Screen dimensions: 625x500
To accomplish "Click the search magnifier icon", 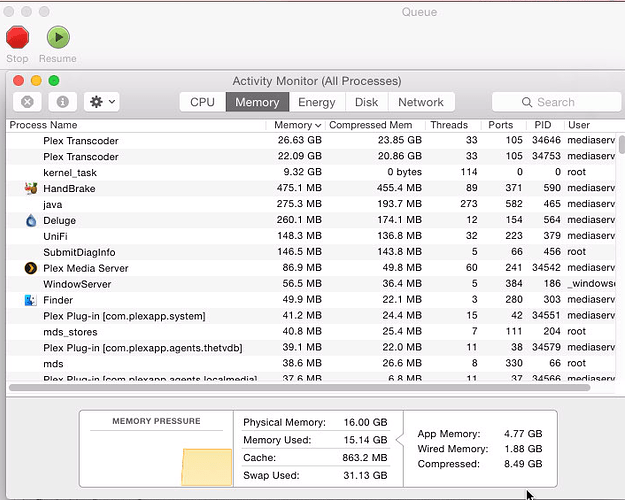I will point(527,102).
